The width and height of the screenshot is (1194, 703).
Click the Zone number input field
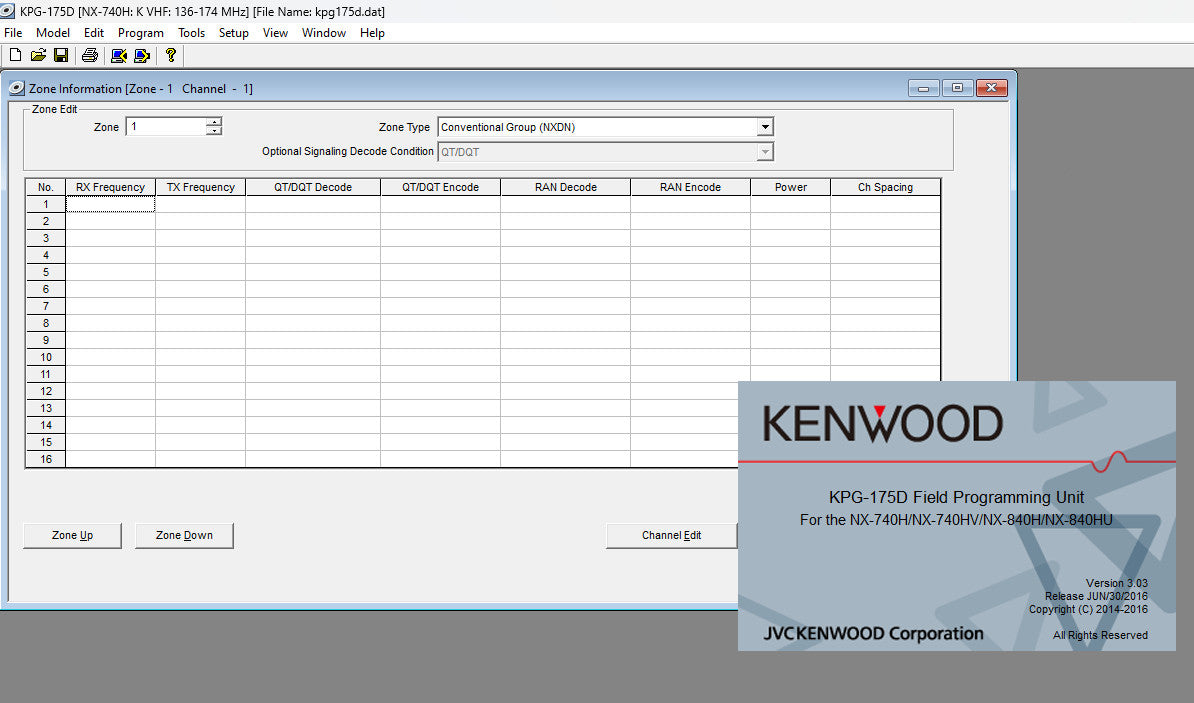tap(166, 126)
